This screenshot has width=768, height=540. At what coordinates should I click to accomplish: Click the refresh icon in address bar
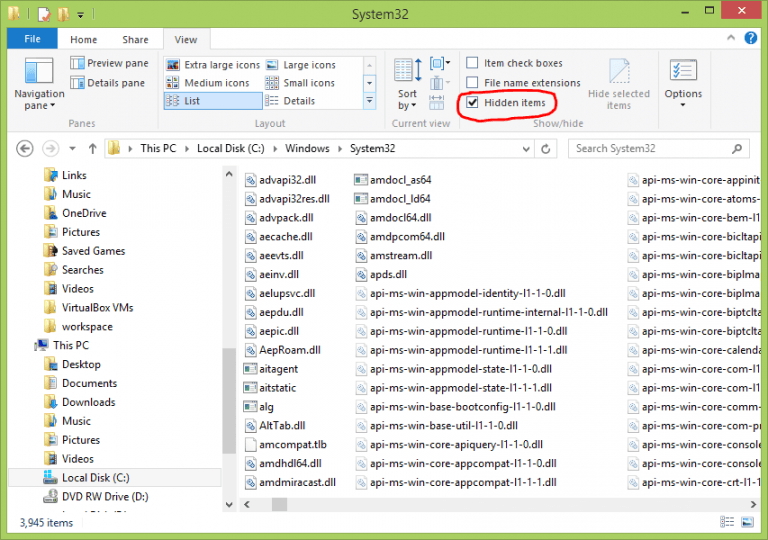point(545,148)
